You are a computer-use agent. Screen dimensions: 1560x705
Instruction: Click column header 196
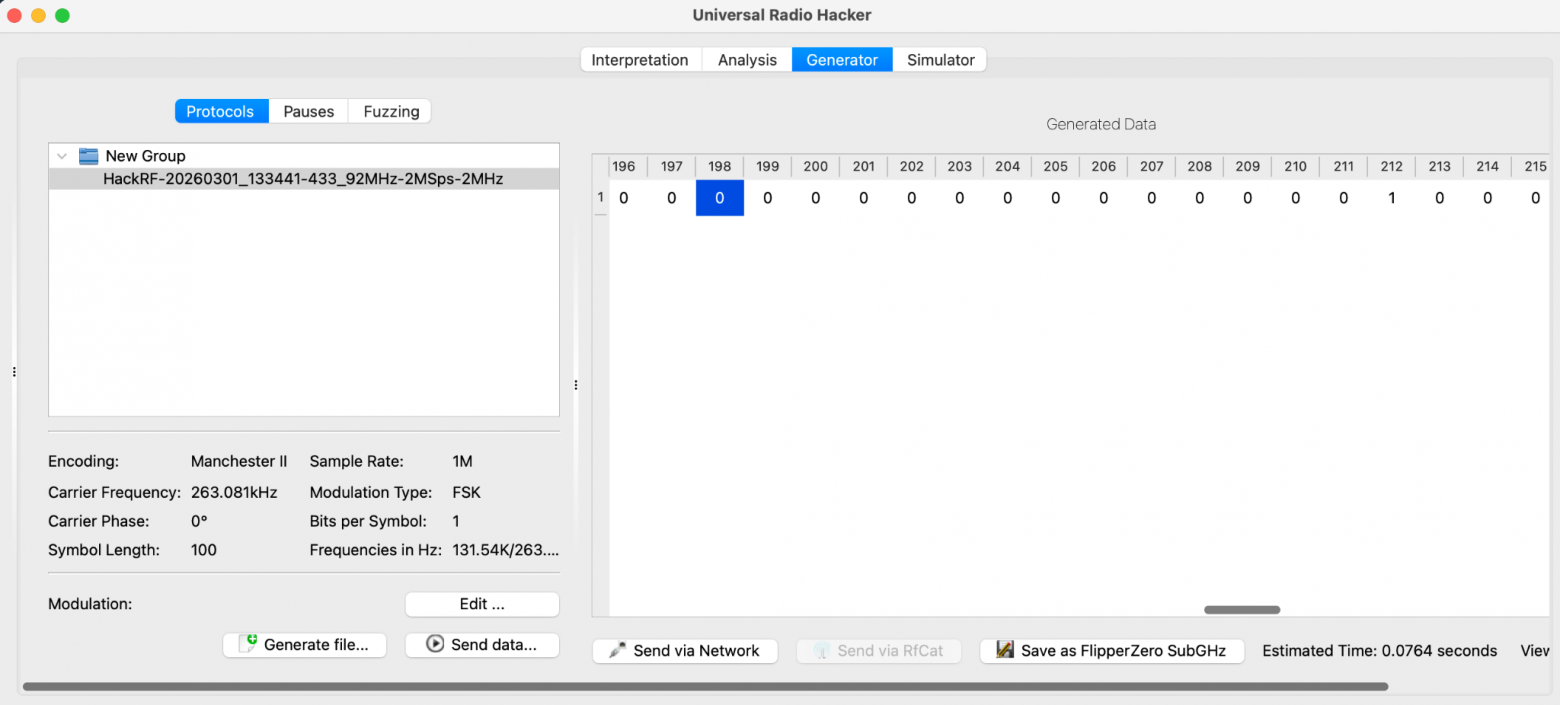[x=624, y=166]
